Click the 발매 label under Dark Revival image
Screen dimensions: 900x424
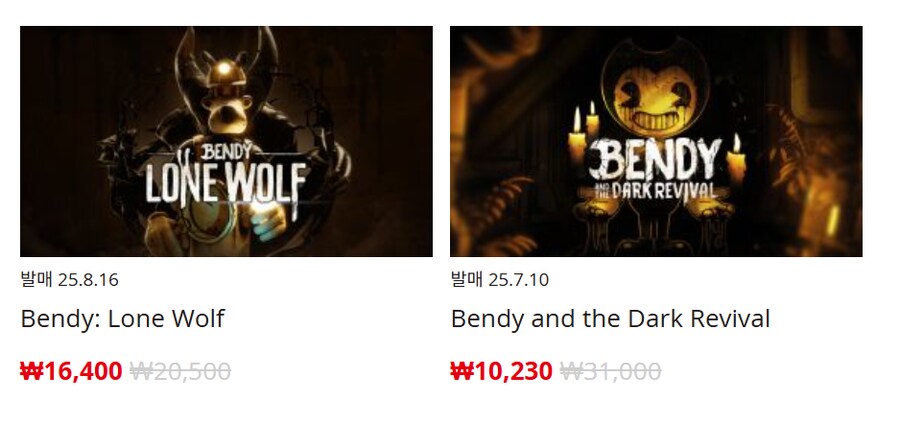467,280
